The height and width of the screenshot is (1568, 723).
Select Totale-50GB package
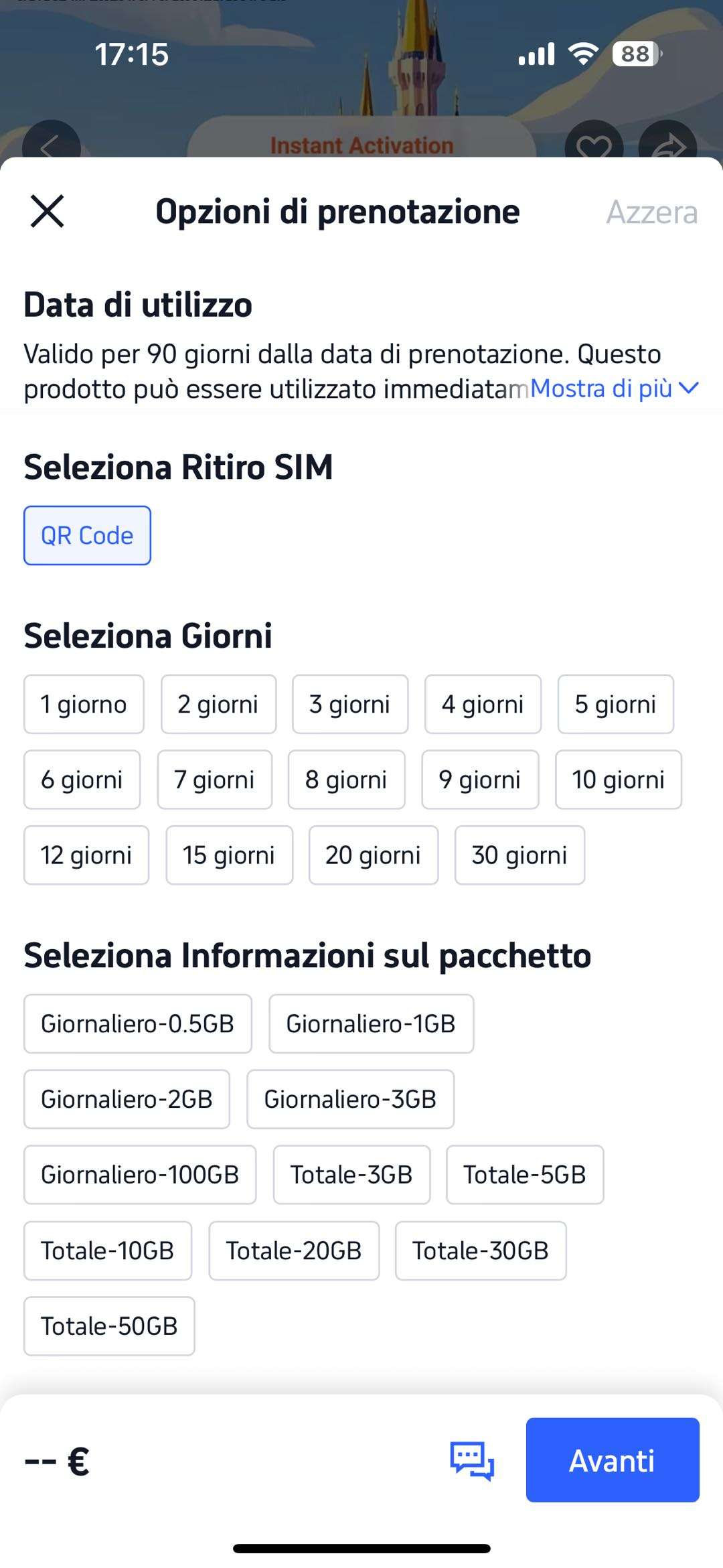(x=109, y=1326)
